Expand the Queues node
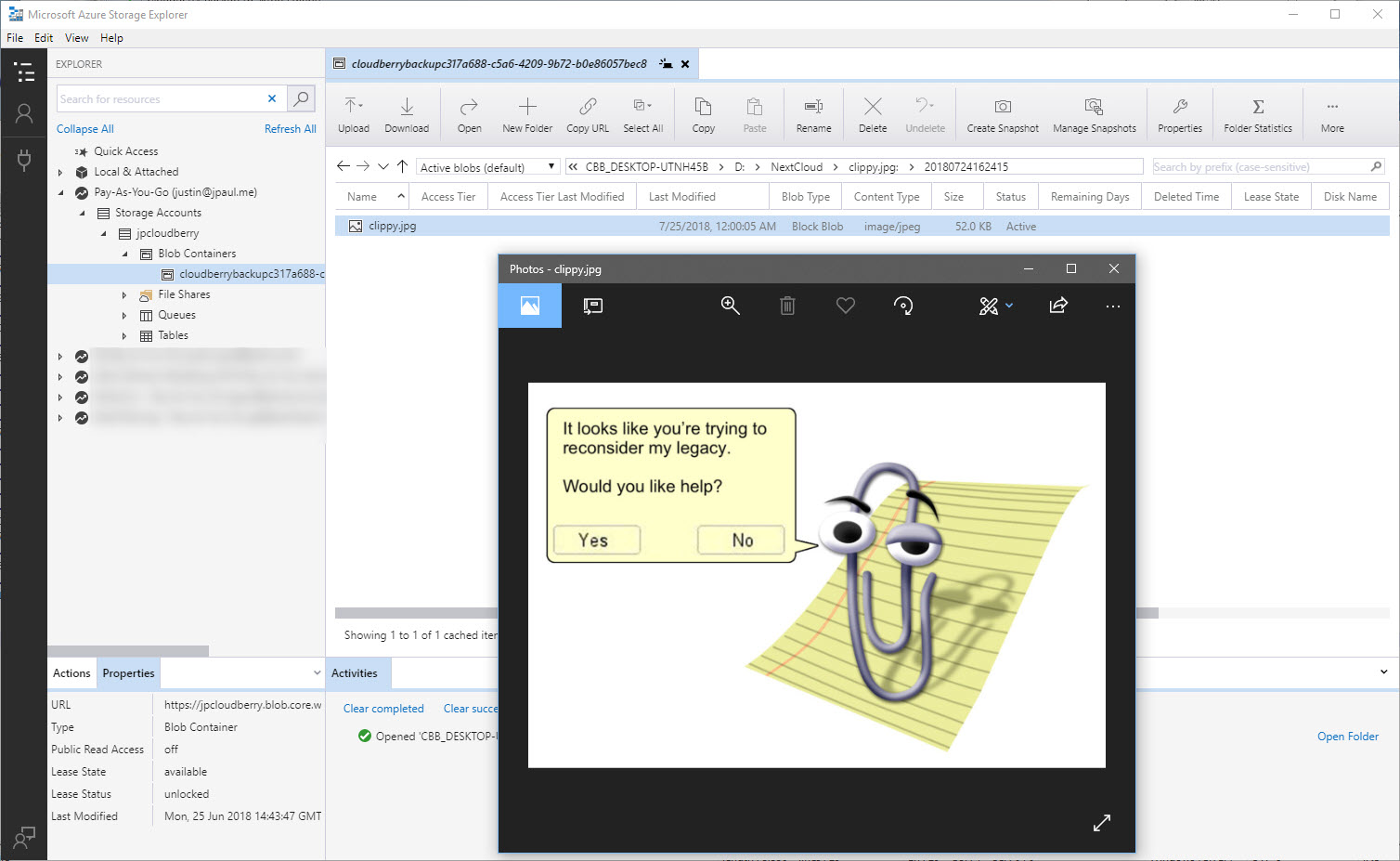 pyautogui.click(x=124, y=315)
